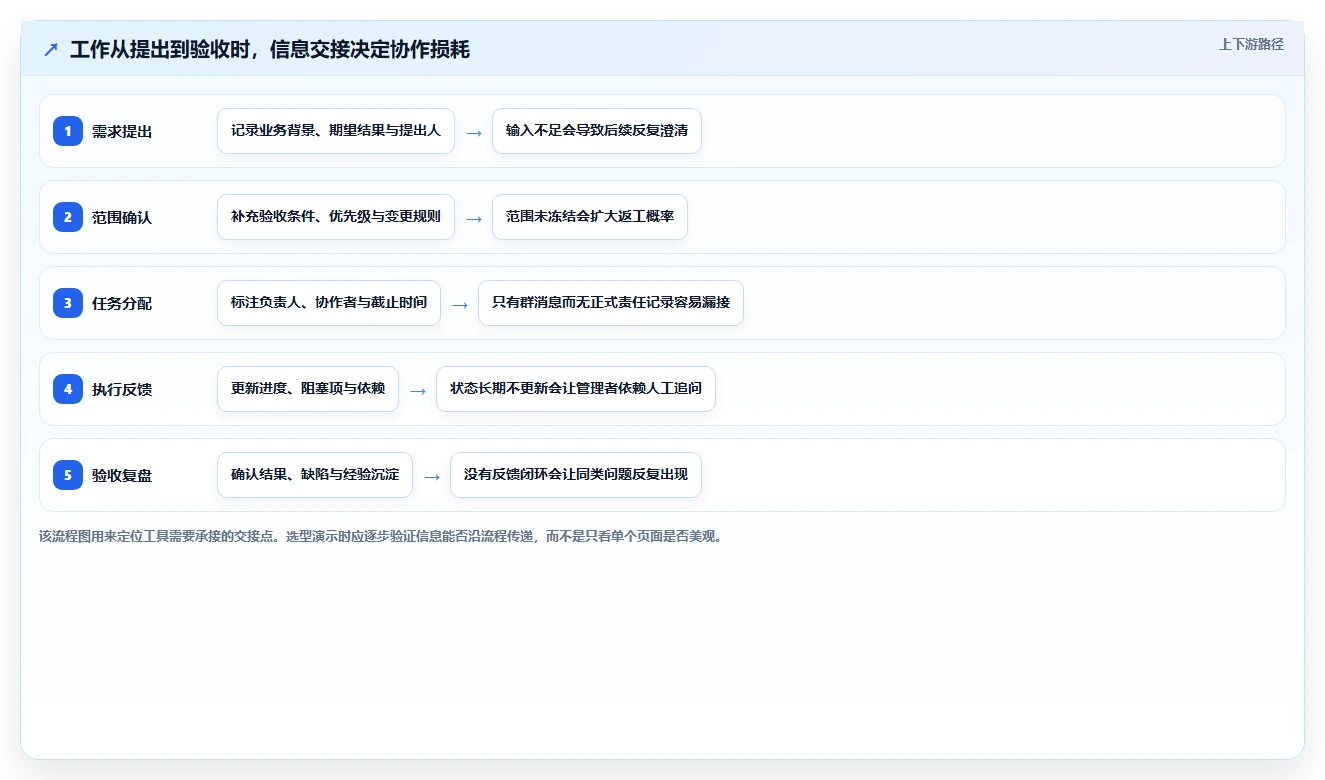Click the box 补充验收条件、优先级与变更规则

(x=336, y=217)
